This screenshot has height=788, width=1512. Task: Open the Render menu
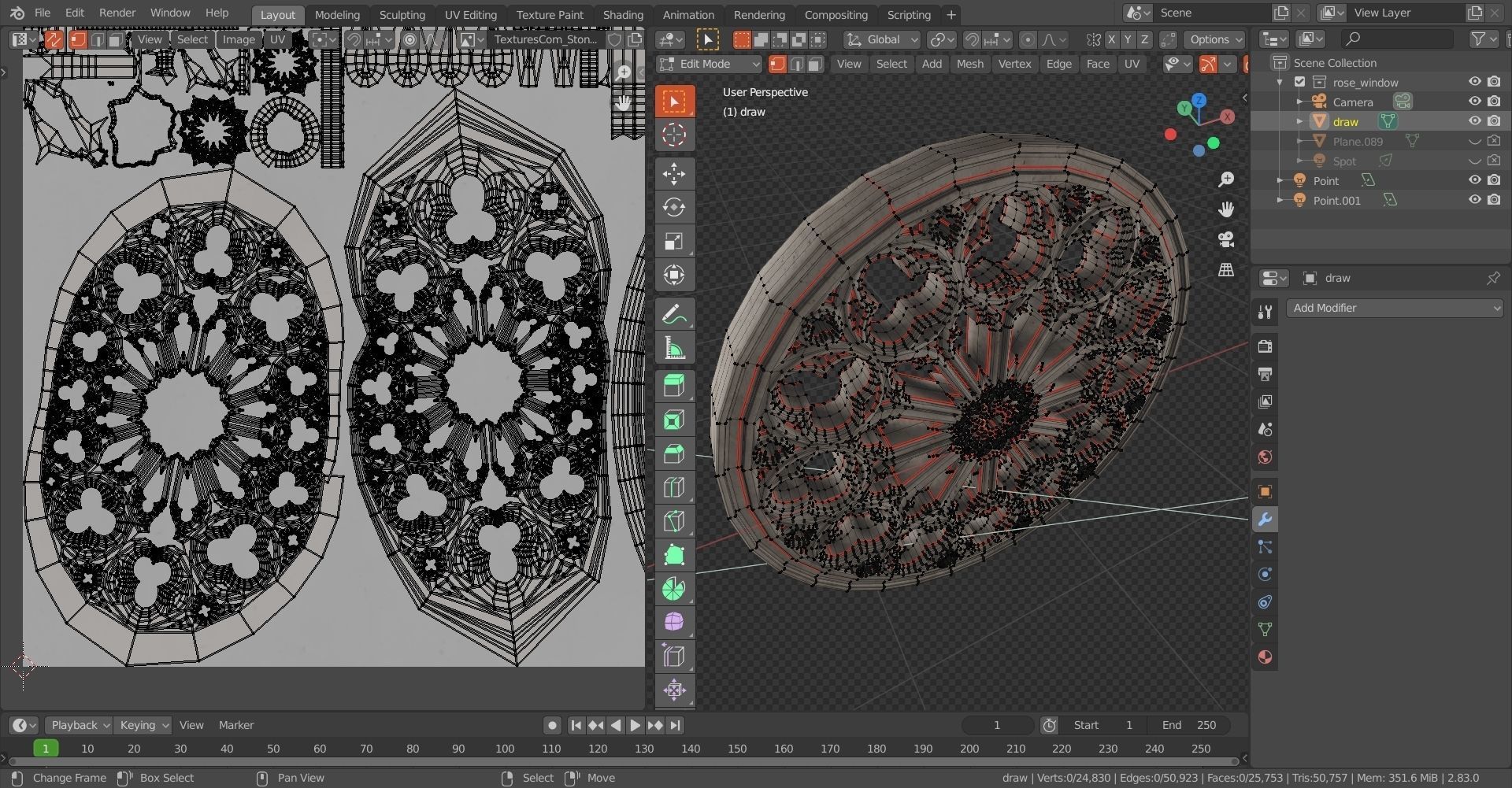pos(117,13)
